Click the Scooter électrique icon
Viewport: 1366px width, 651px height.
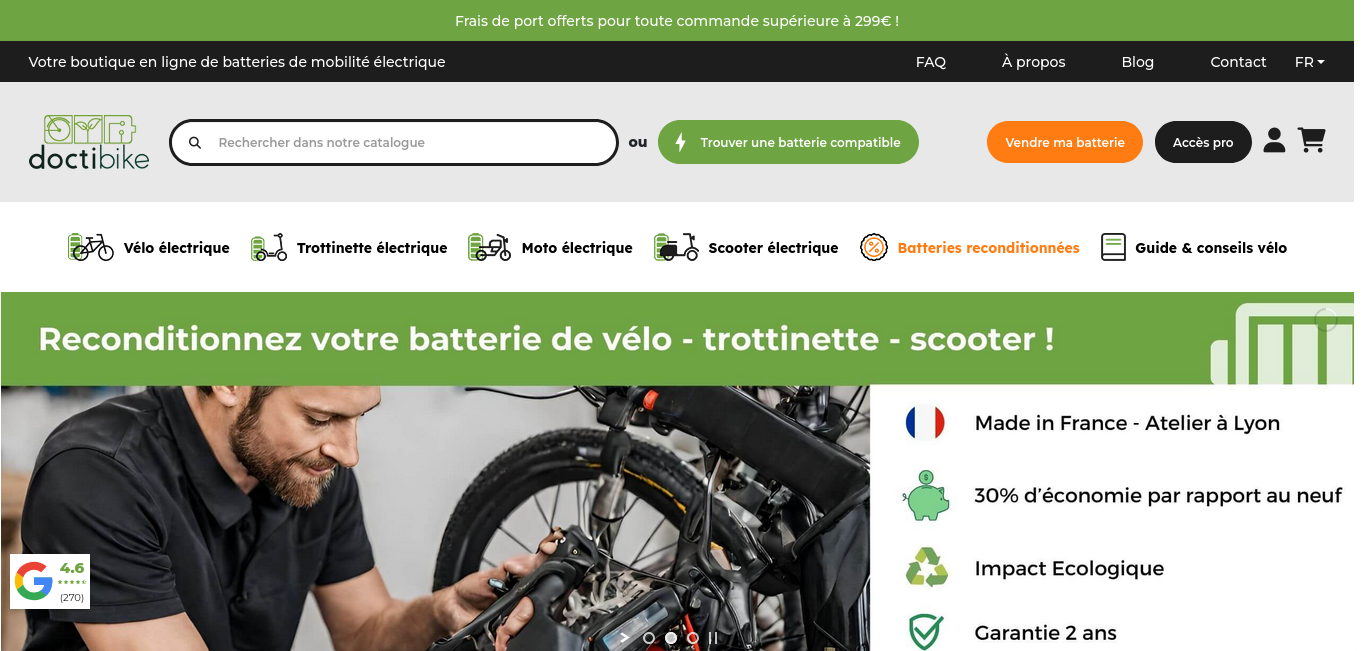point(677,247)
